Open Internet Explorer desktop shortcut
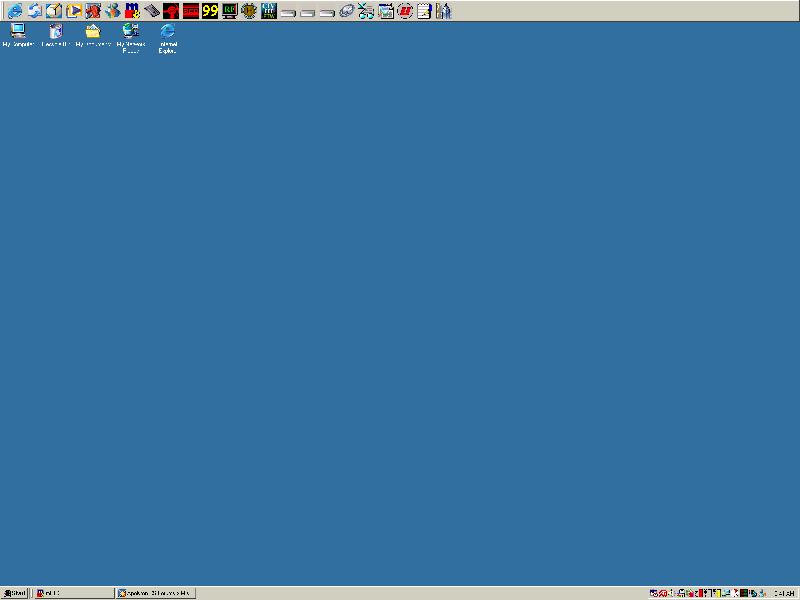Screen dimensions: 800x600 [167, 31]
